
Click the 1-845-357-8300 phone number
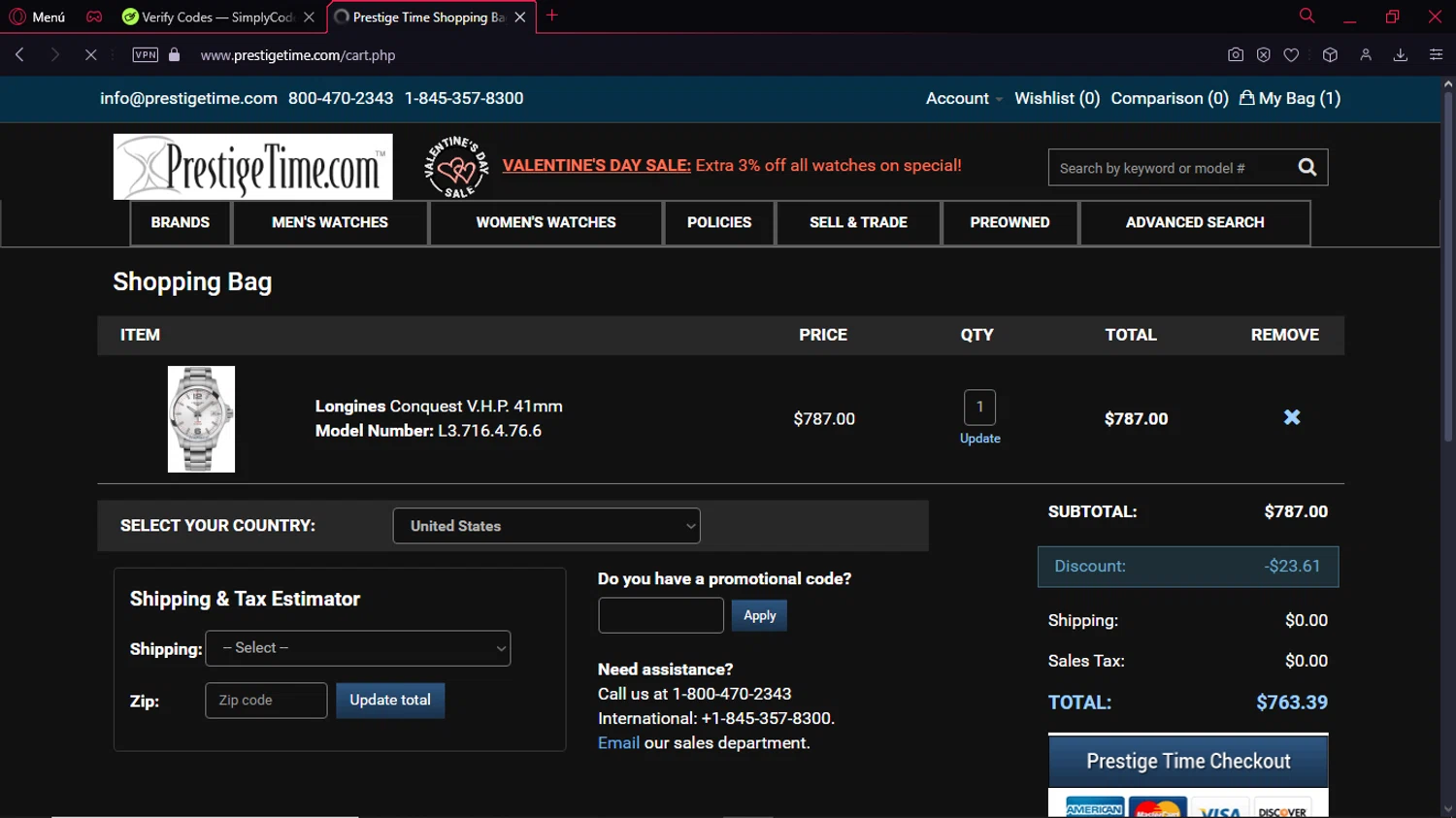coord(464,98)
